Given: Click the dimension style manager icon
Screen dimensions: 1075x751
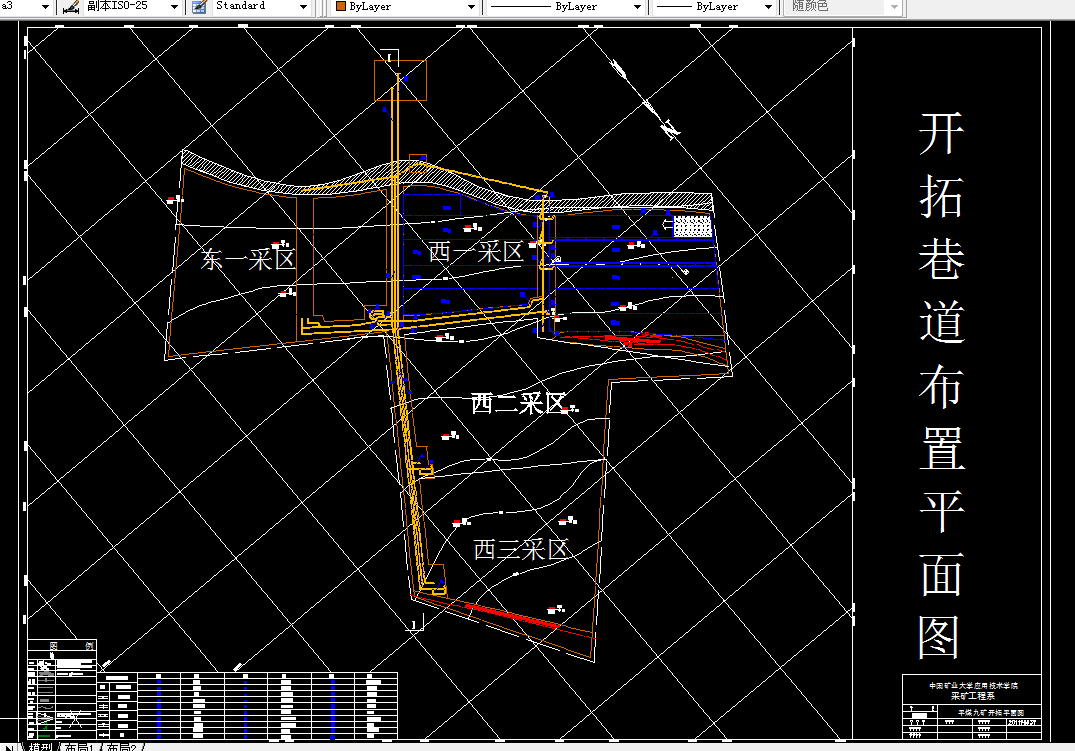Looking at the screenshot, I should [x=71, y=7].
